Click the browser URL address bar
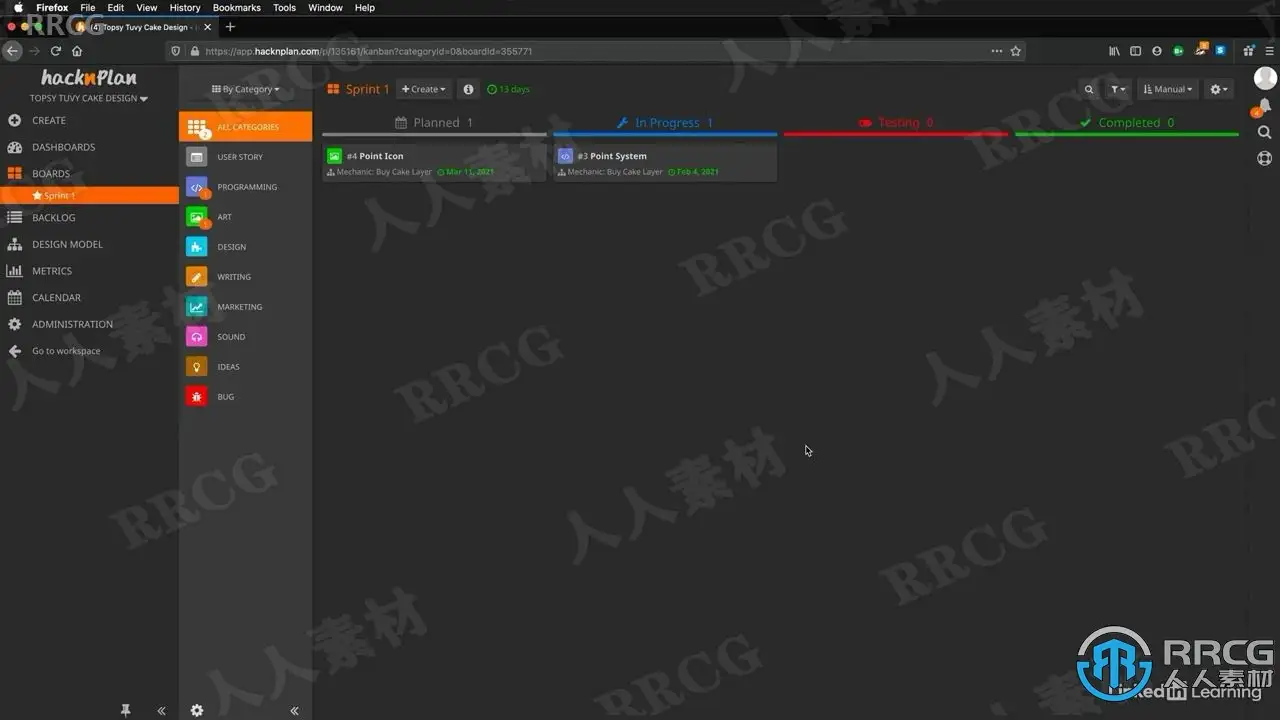 click(x=595, y=51)
